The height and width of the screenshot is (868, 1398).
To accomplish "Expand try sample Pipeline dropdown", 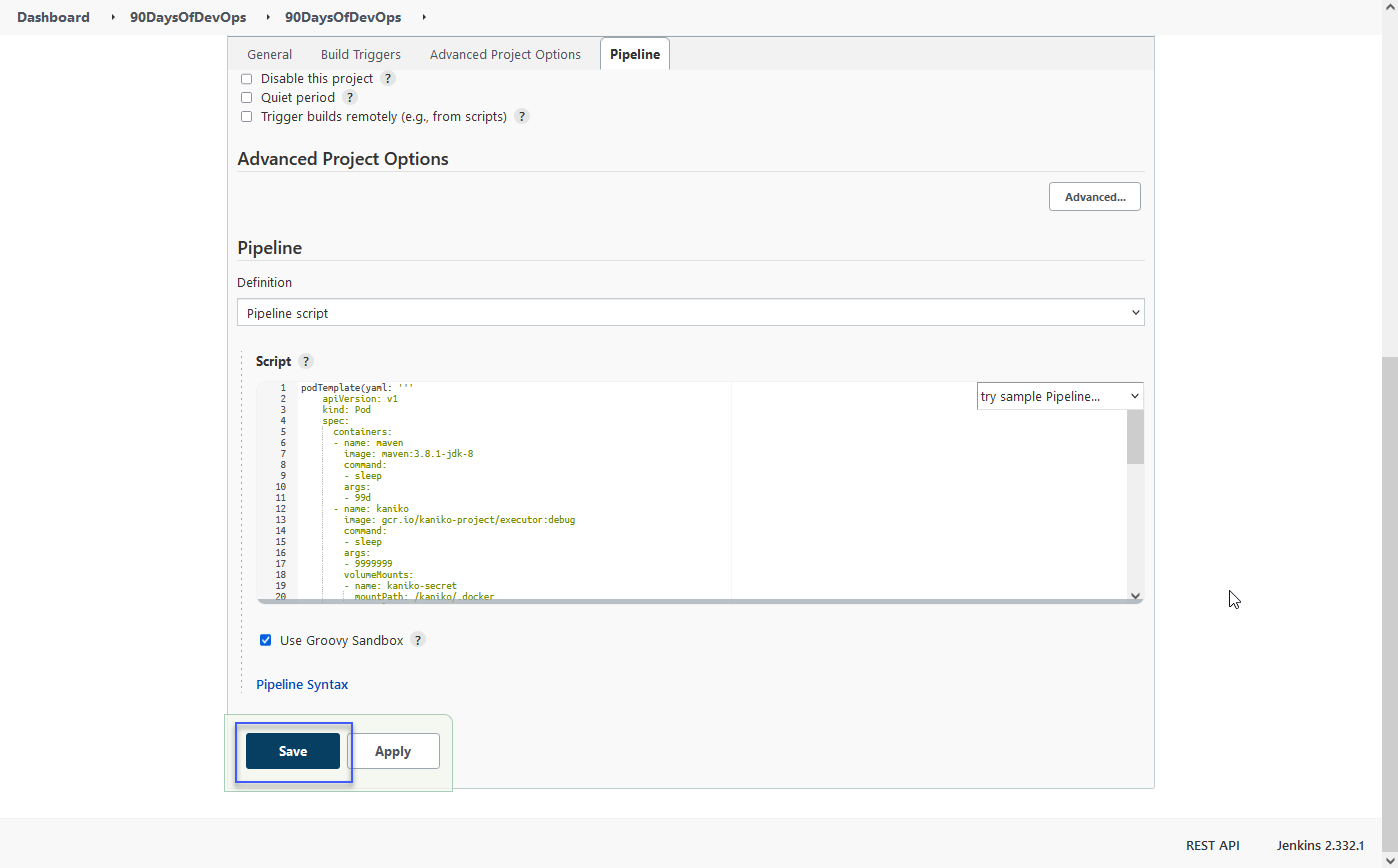I will pyautogui.click(x=1059, y=397).
